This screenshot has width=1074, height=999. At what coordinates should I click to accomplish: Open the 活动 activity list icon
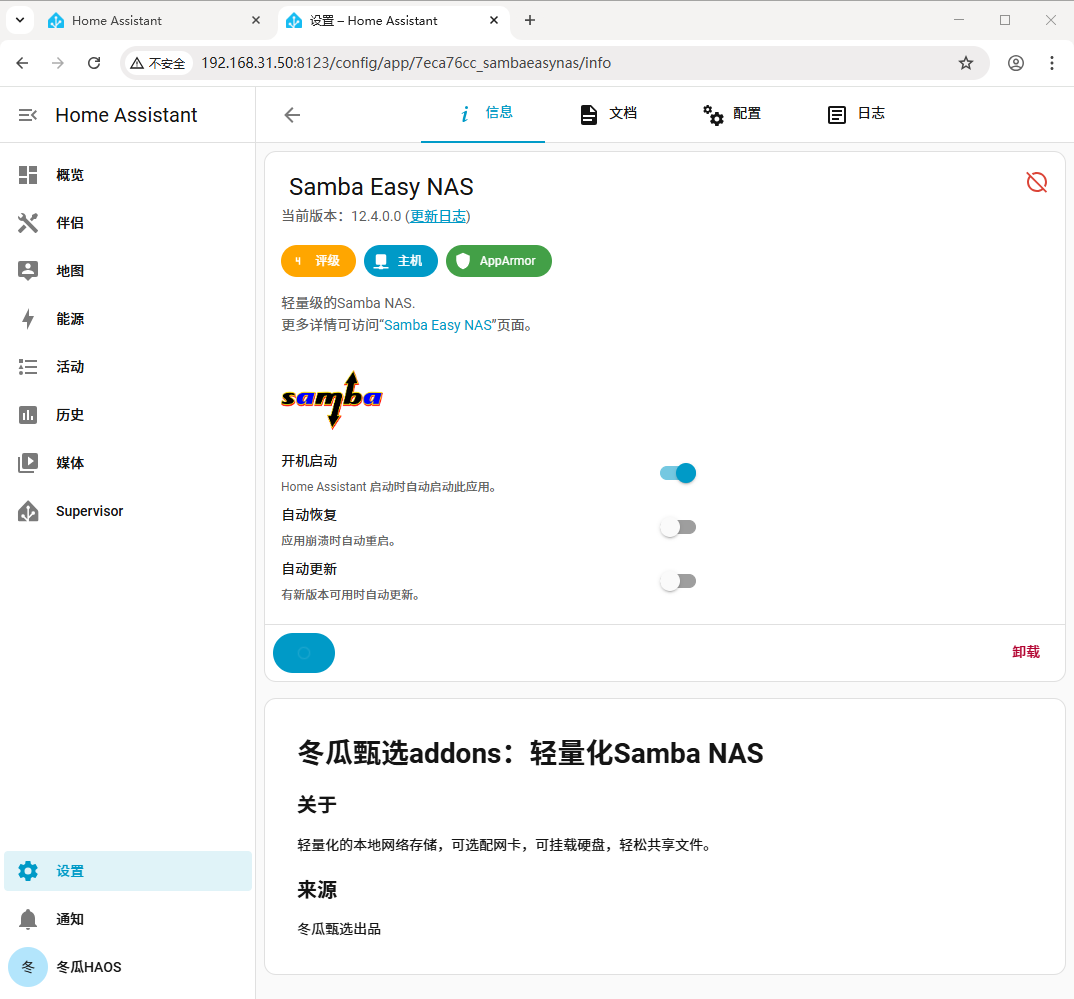(x=27, y=366)
